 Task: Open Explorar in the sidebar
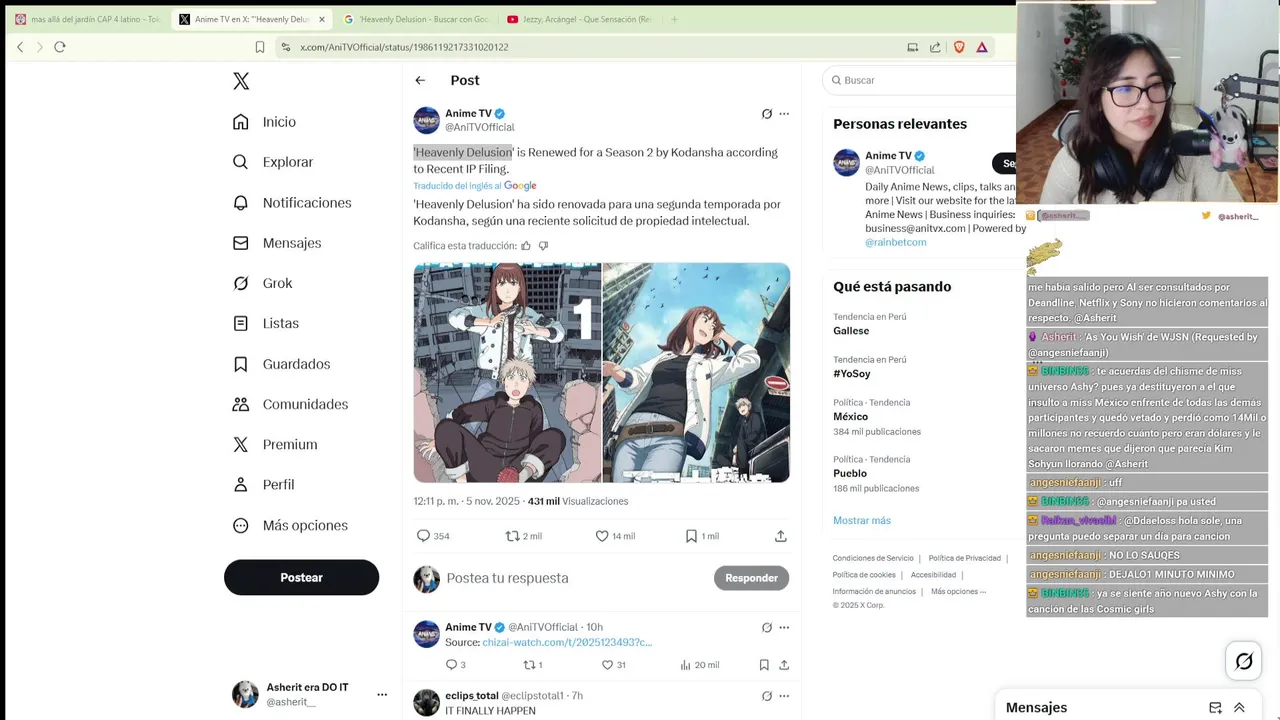(272, 162)
